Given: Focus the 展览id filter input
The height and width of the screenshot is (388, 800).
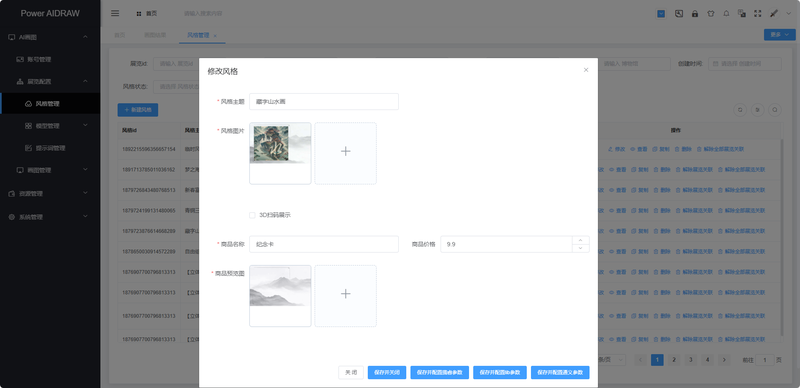Looking at the screenshot, I should pos(176,64).
